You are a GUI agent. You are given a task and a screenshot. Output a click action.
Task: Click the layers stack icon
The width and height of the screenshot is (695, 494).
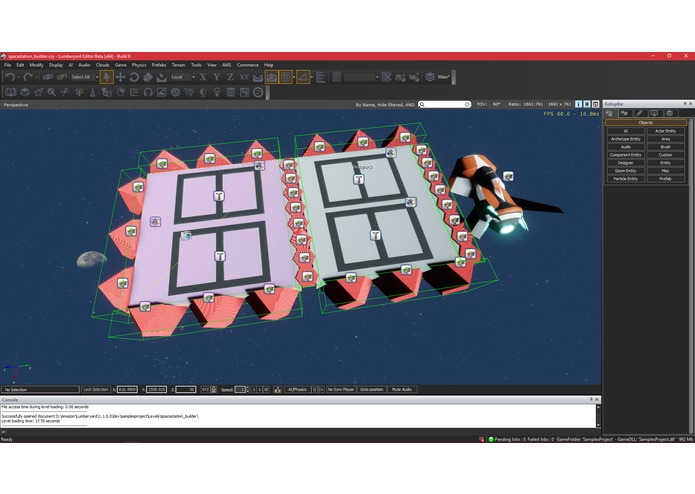tap(430, 77)
